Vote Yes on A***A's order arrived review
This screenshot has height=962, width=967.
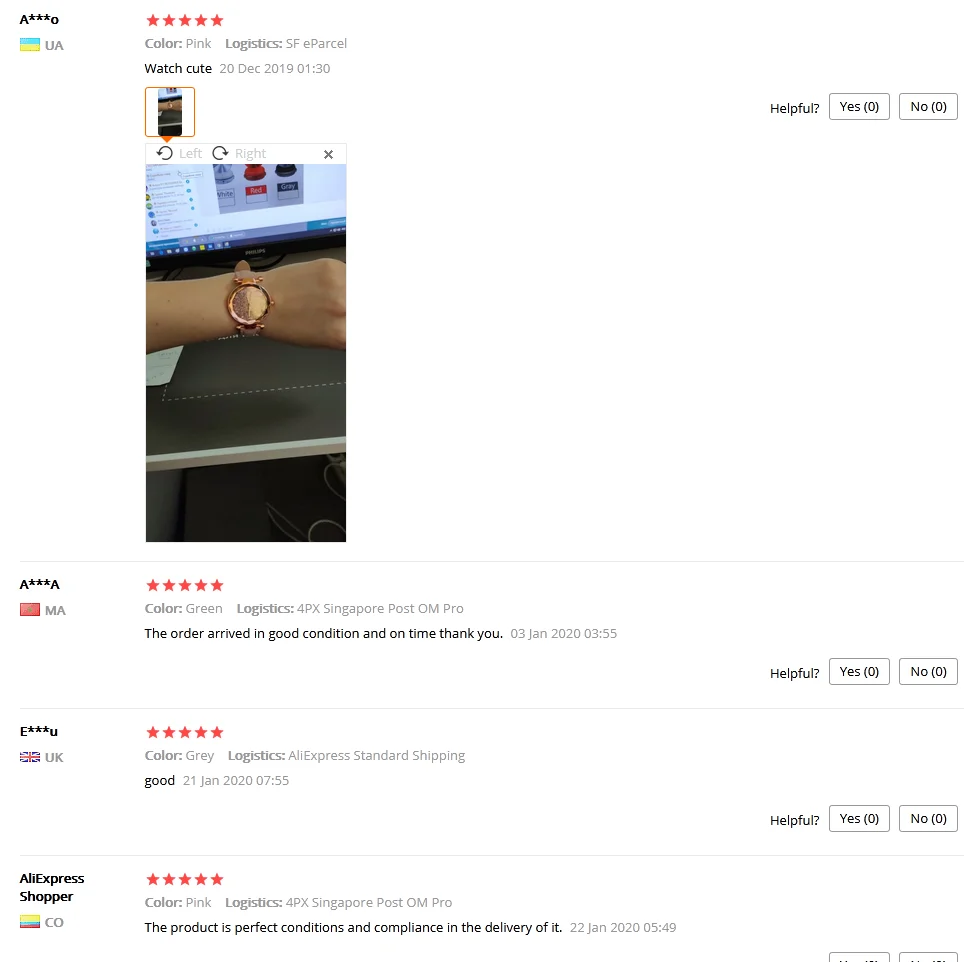[859, 672]
